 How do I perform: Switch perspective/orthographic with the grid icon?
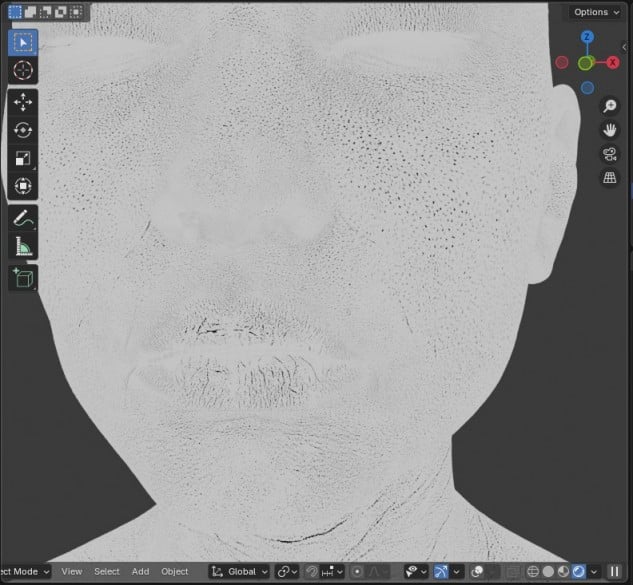click(610, 177)
